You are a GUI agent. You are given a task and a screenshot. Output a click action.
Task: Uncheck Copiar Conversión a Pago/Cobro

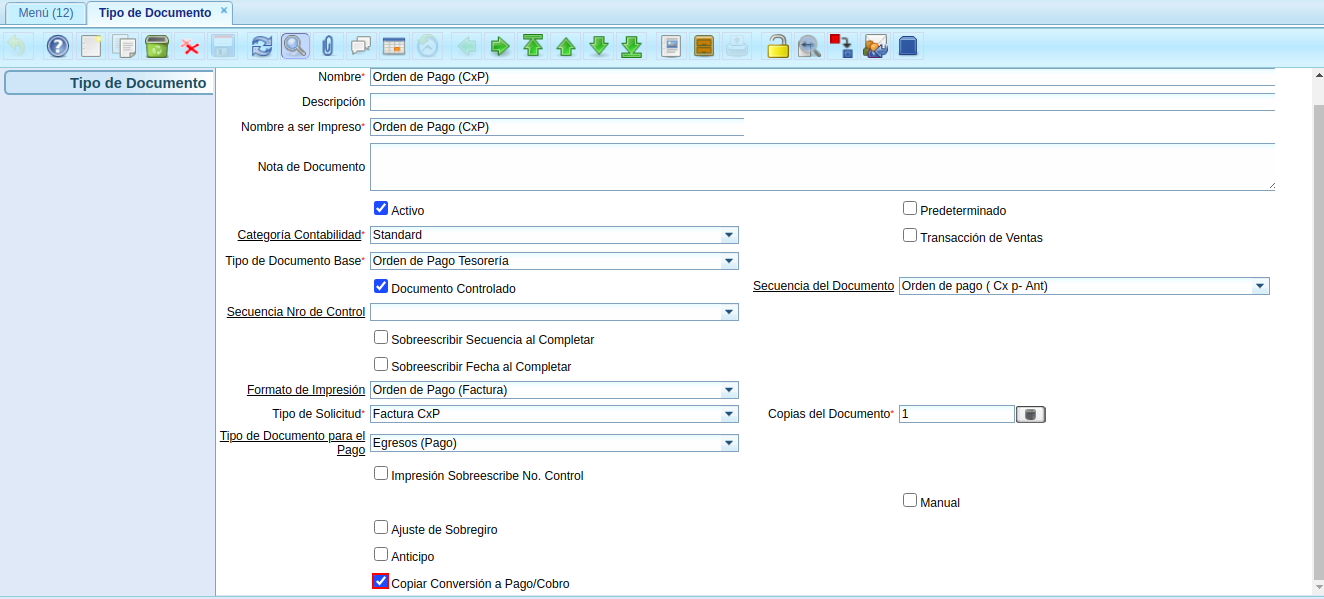click(x=381, y=582)
